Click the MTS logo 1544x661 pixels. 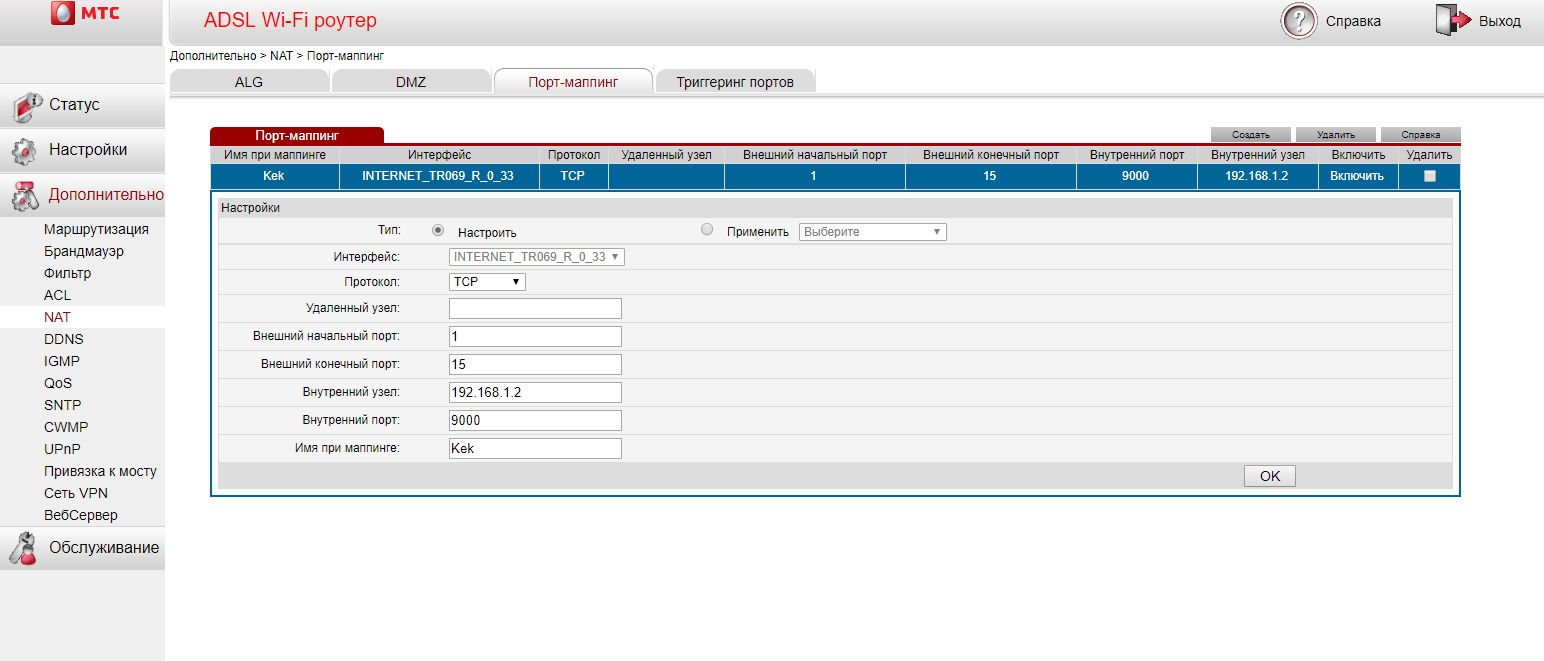83,14
